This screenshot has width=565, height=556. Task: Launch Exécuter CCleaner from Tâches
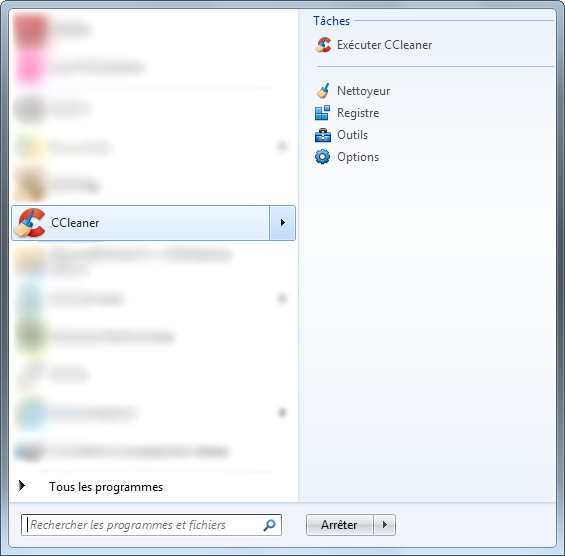pos(384,45)
